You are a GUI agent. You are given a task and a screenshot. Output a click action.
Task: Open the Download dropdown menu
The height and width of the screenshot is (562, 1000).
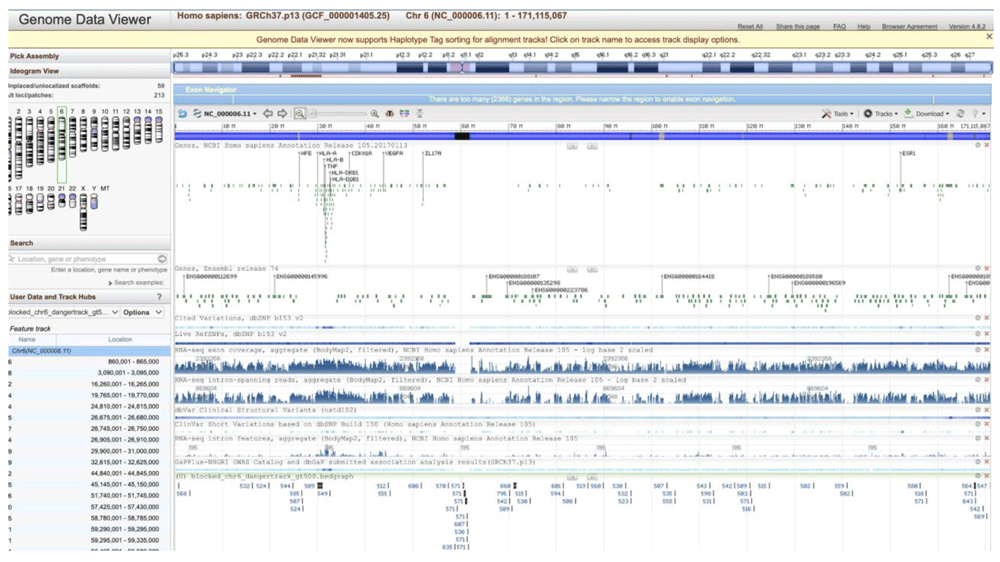(x=932, y=114)
